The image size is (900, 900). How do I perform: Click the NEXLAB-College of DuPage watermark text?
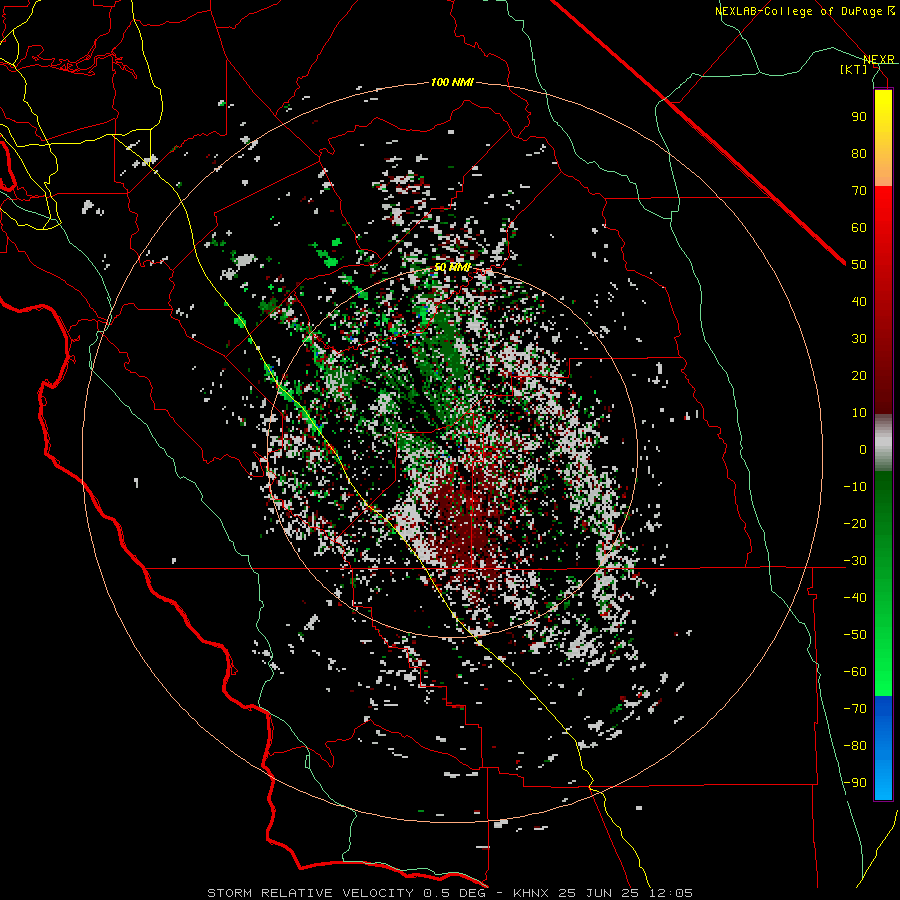(x=804, y=11)
